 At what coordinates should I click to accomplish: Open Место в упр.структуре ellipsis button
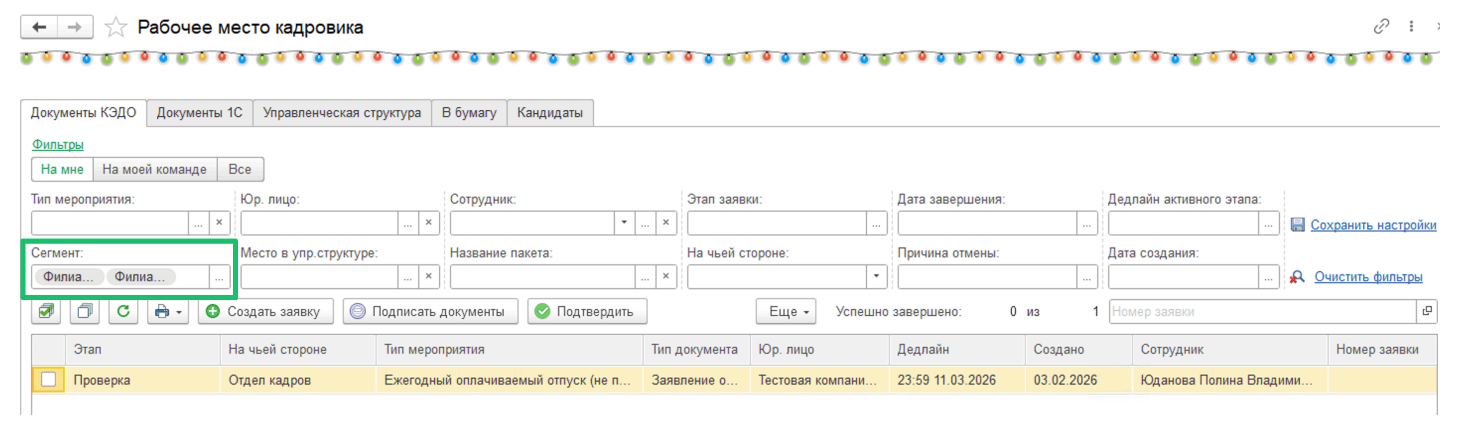tap(408, 276)
